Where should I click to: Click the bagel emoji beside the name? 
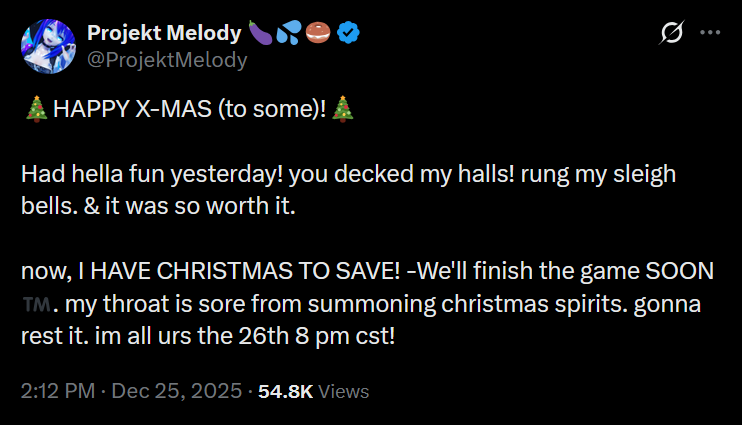[318, 33]
